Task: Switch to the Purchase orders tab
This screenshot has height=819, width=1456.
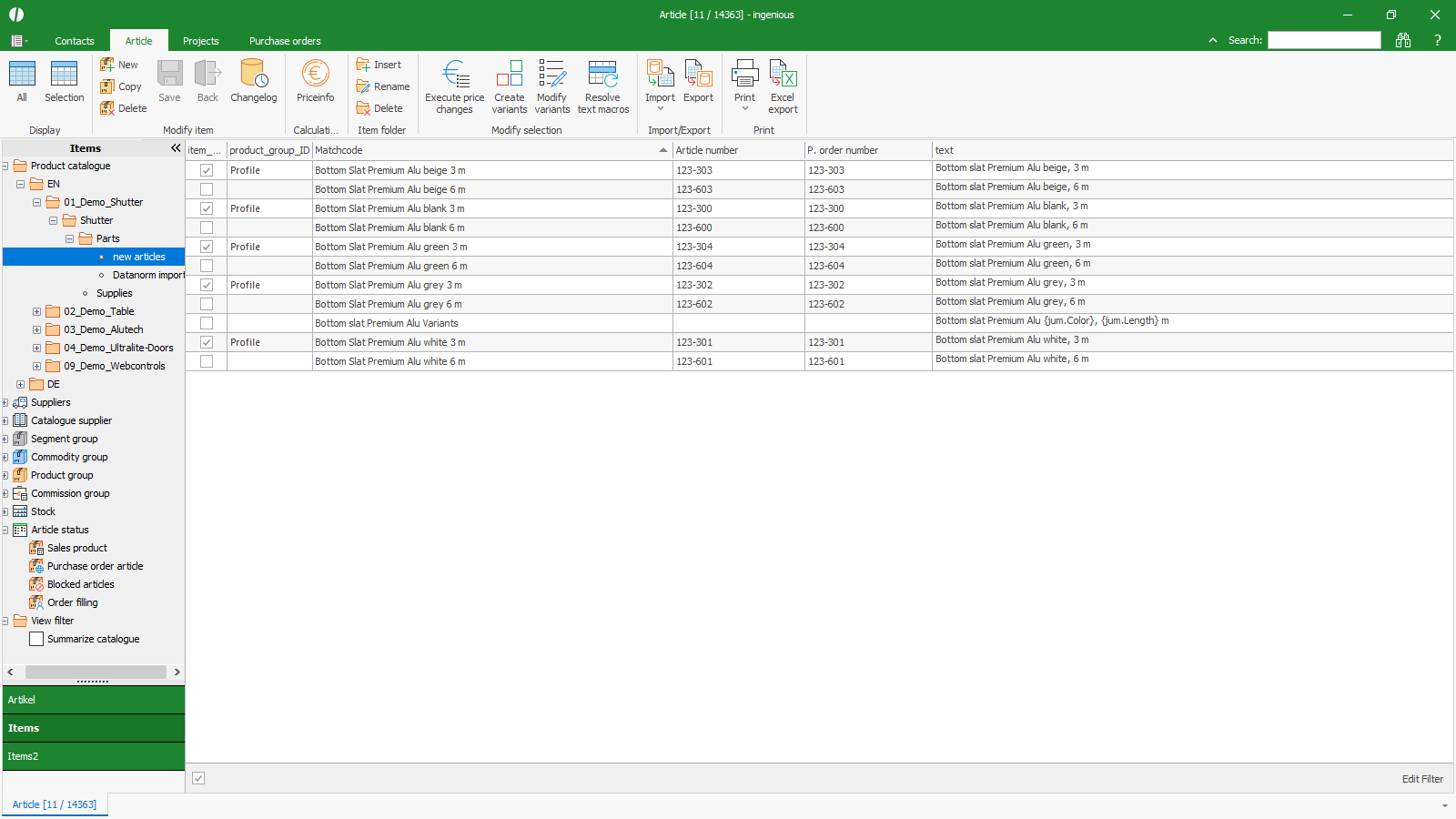Action: [285, 41]
